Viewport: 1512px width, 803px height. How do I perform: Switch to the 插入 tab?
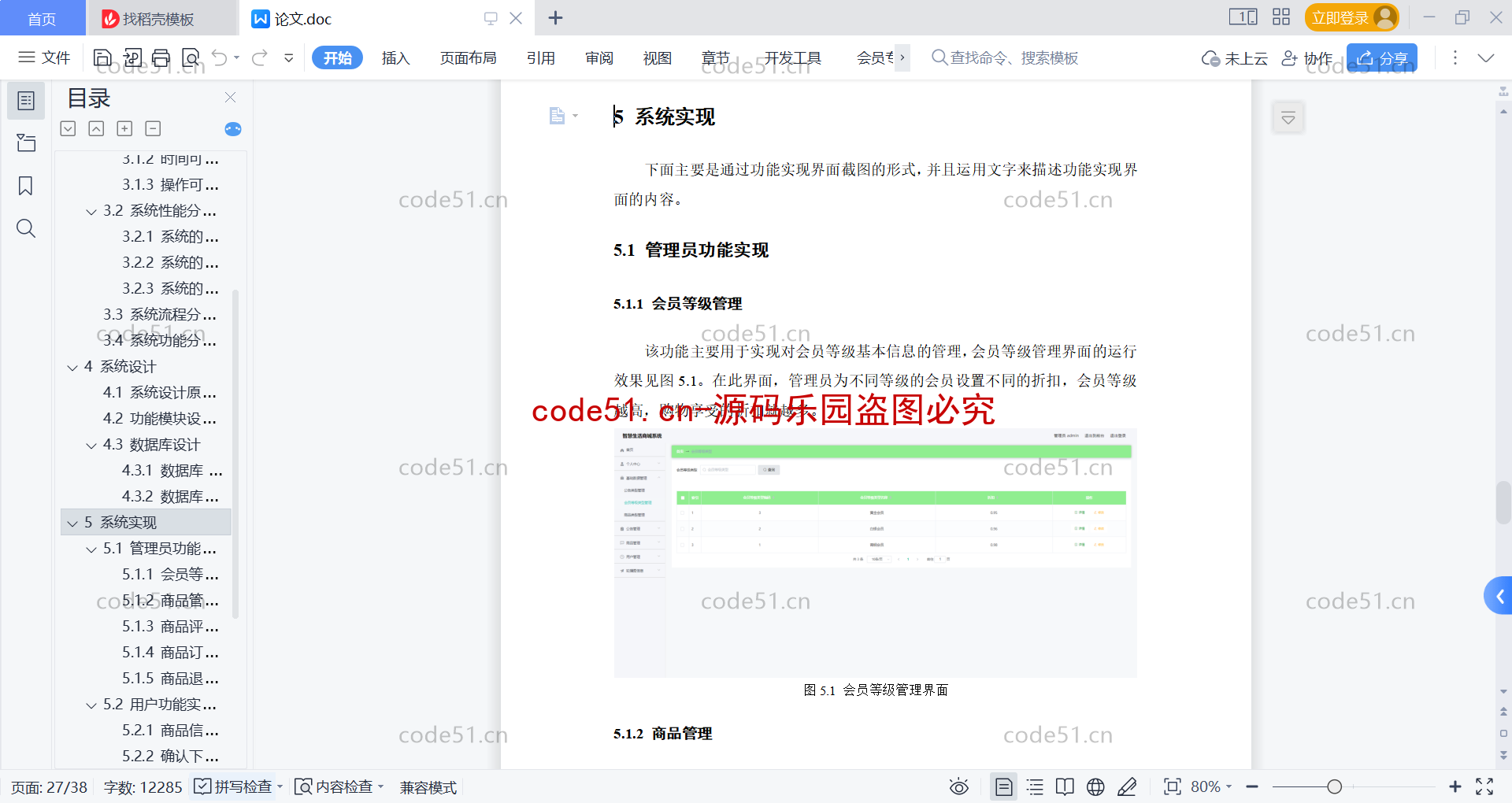click(x=395, y=57)
